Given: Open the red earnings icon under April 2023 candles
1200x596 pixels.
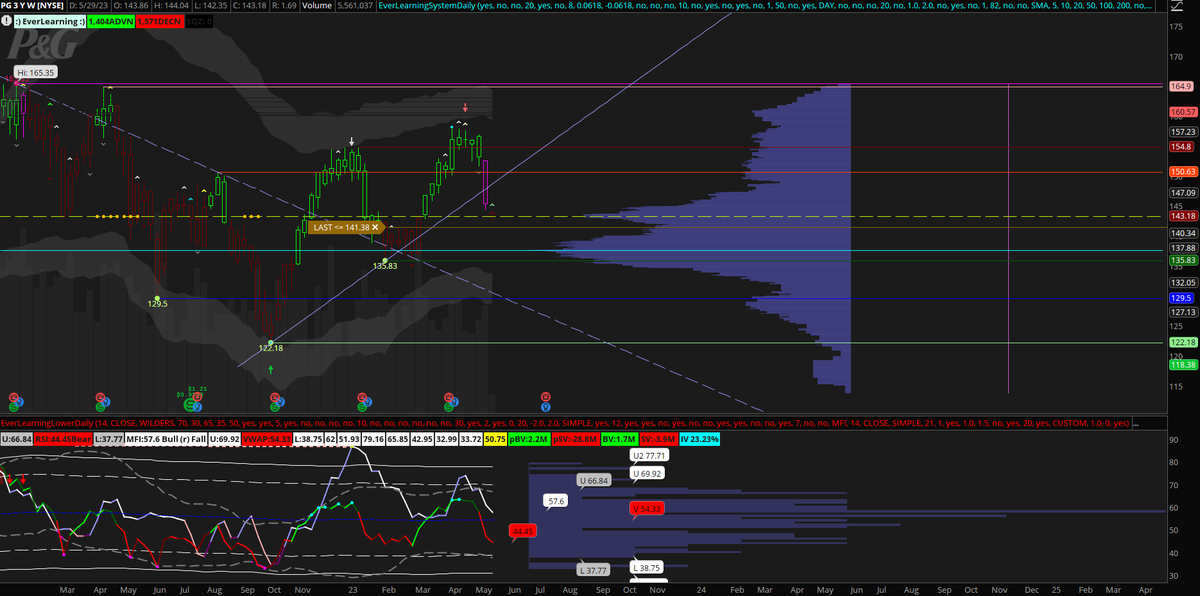Looking at the screenshot, I should point(449,397).
